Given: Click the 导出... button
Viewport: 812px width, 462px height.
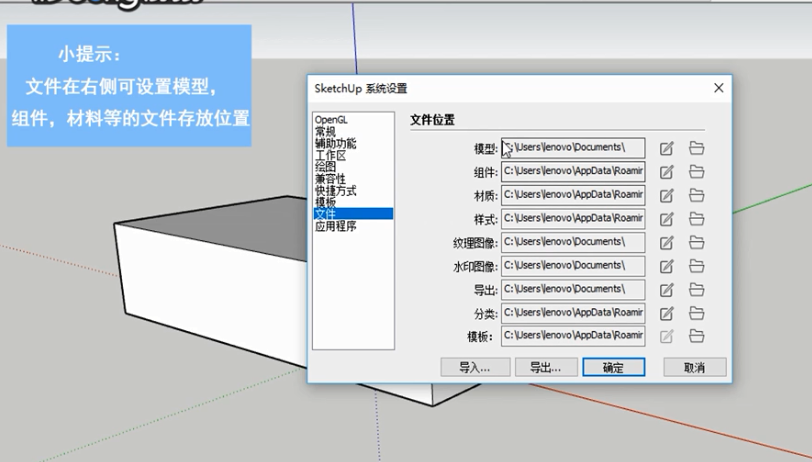Looking at the screenshot, I should pos(546,367).
